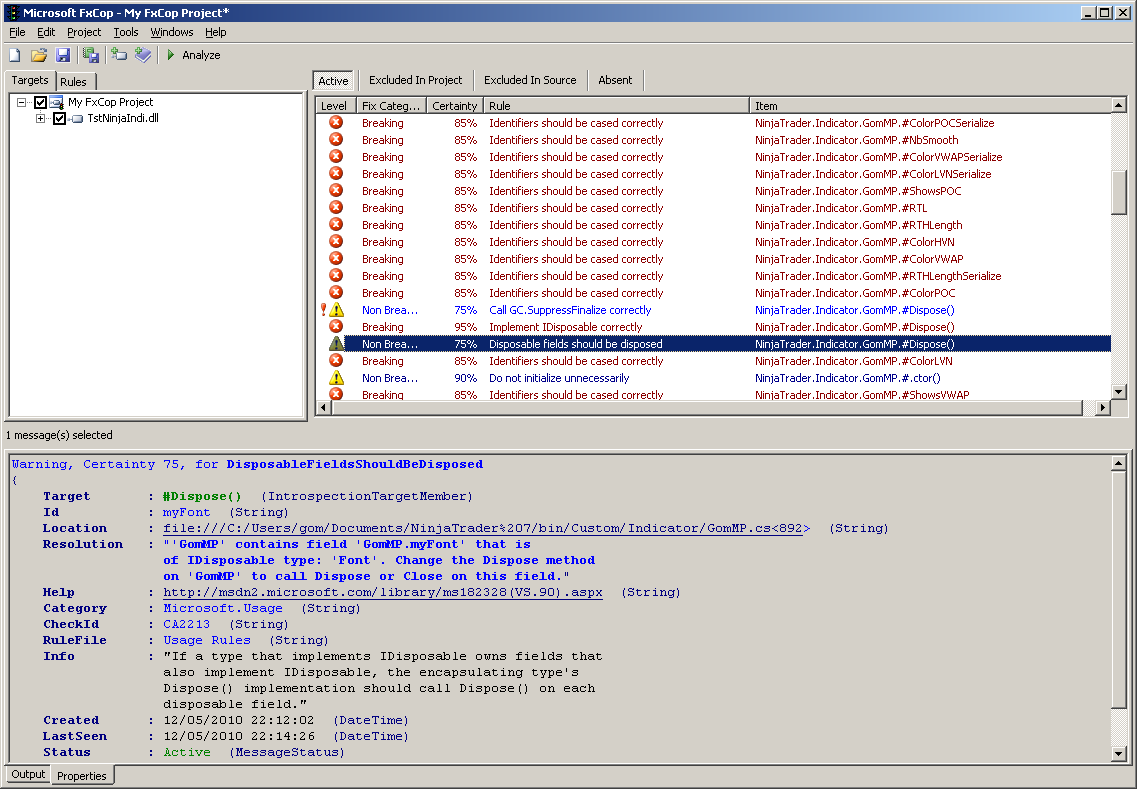Collapse the My FxCop Project tree node
1137x789 pixels.
point(22,102)
